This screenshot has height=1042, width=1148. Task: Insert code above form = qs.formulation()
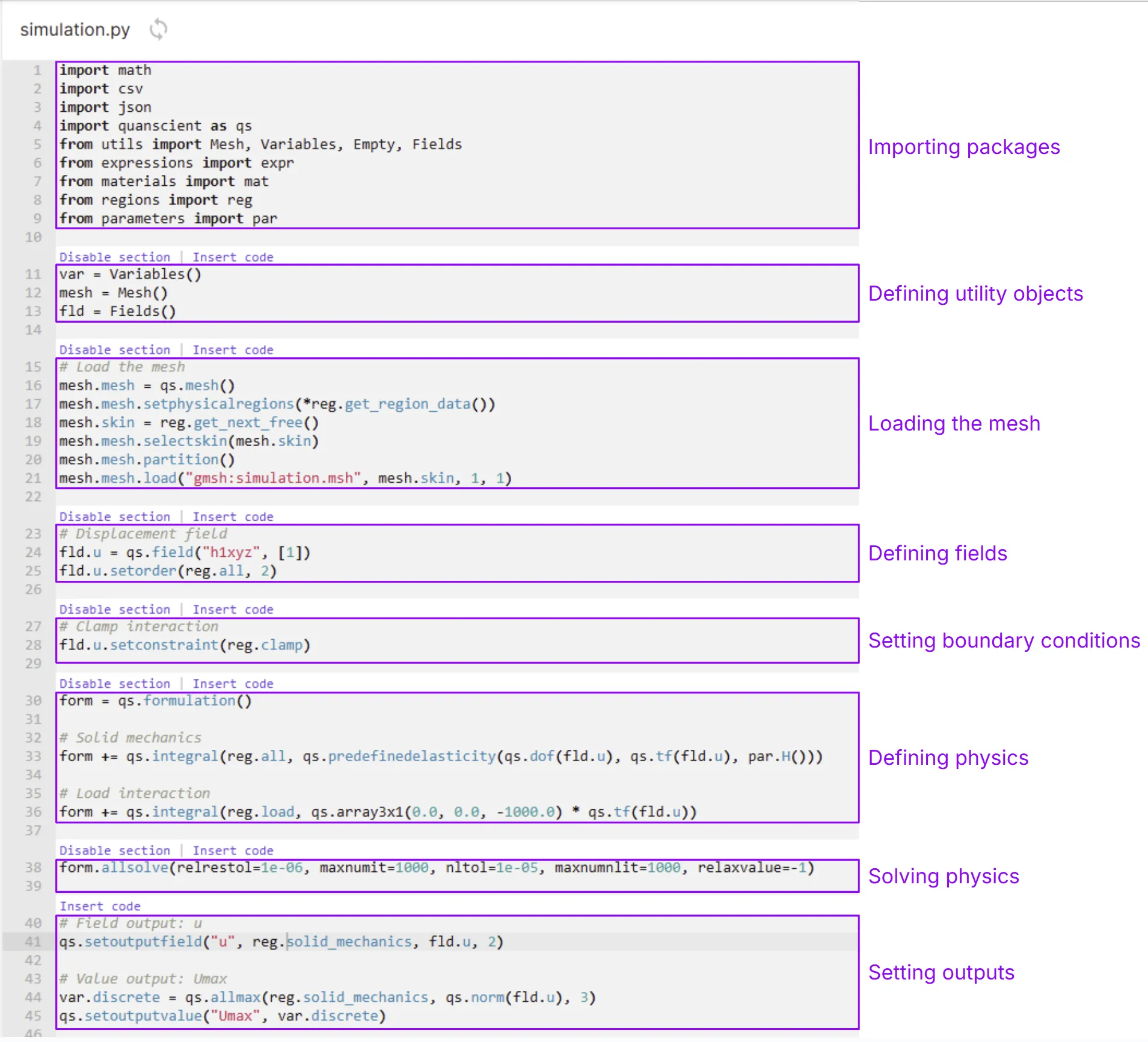[233, 684]
